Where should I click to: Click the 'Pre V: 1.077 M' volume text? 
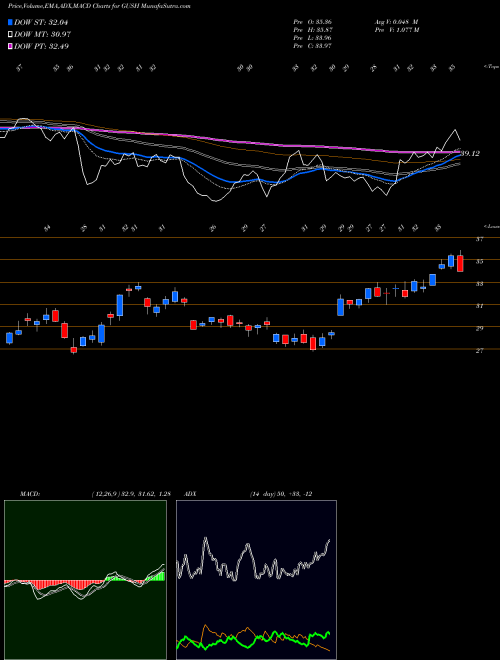click(396, 30)
